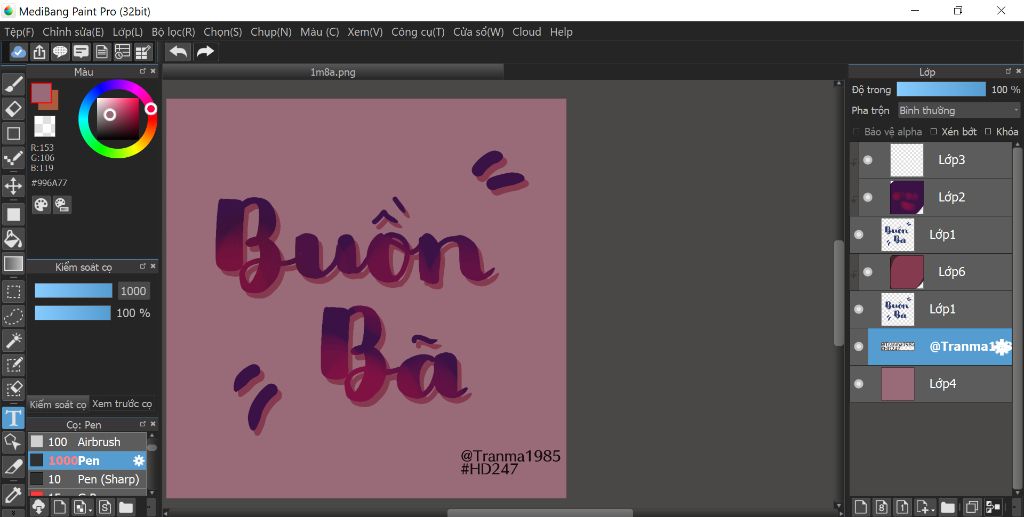
Task: Select the Airbrush brush
Action: point(87,442)
